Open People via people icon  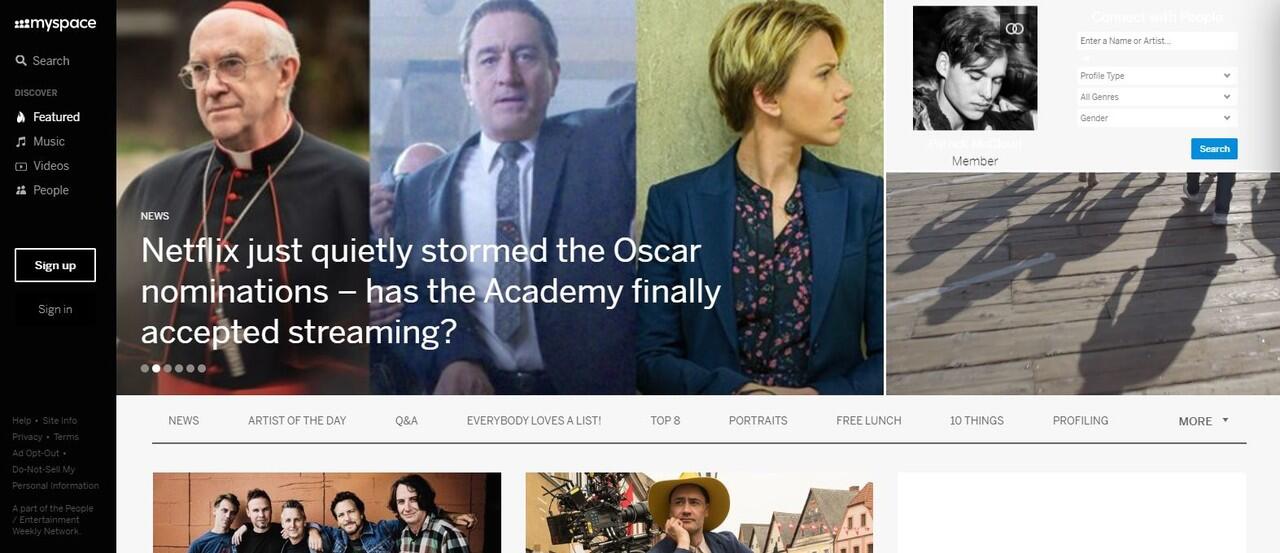click(x=21, y=190)
